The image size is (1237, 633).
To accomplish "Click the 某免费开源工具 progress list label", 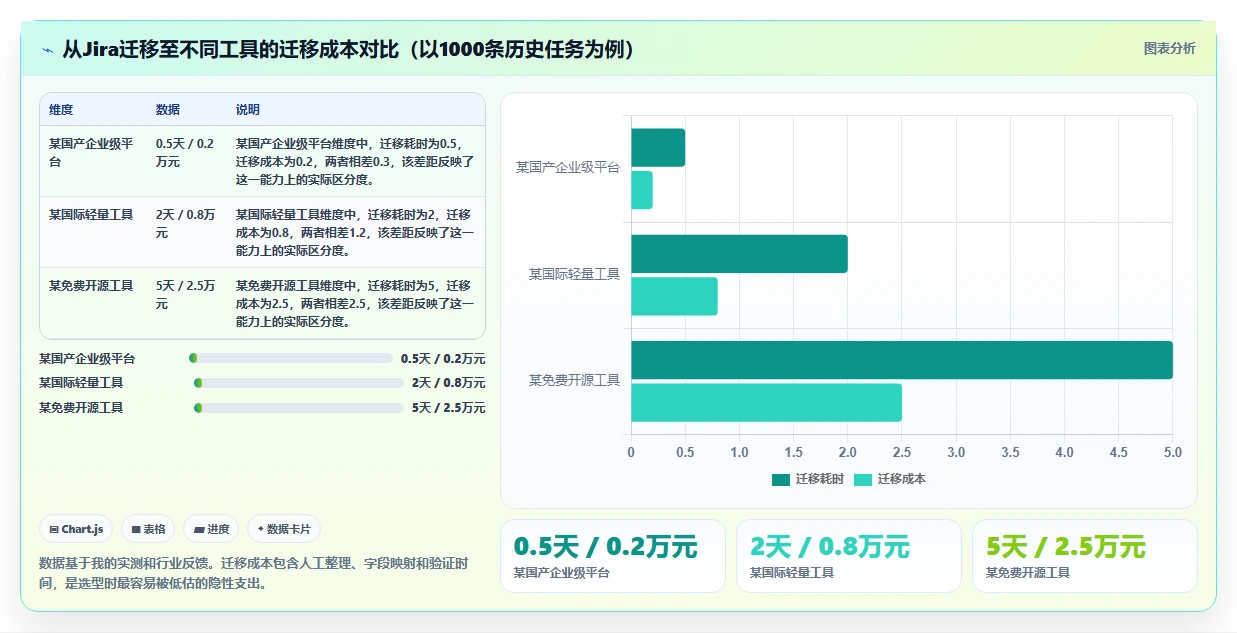I will pos(81,408).
